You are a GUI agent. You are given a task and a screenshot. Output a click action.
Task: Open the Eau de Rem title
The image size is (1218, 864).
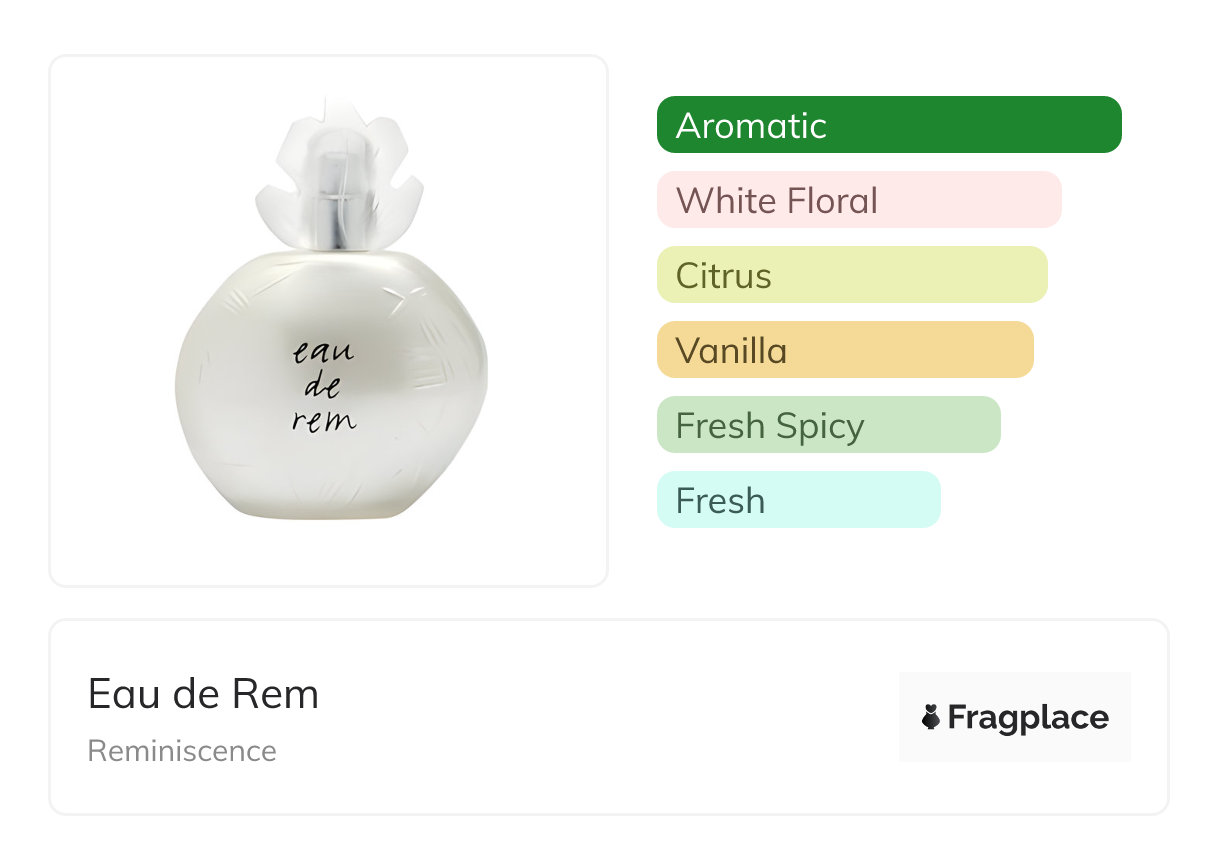click(203, 694)
